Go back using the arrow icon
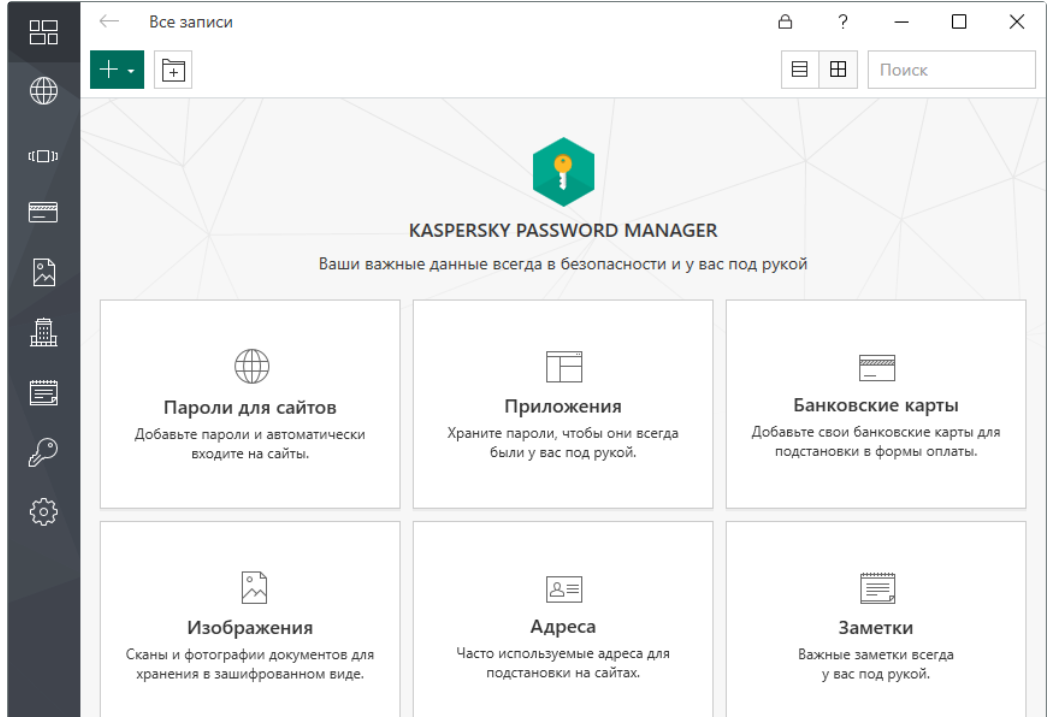This screenshot has height=717, width=1047. (x=109, y=21)
